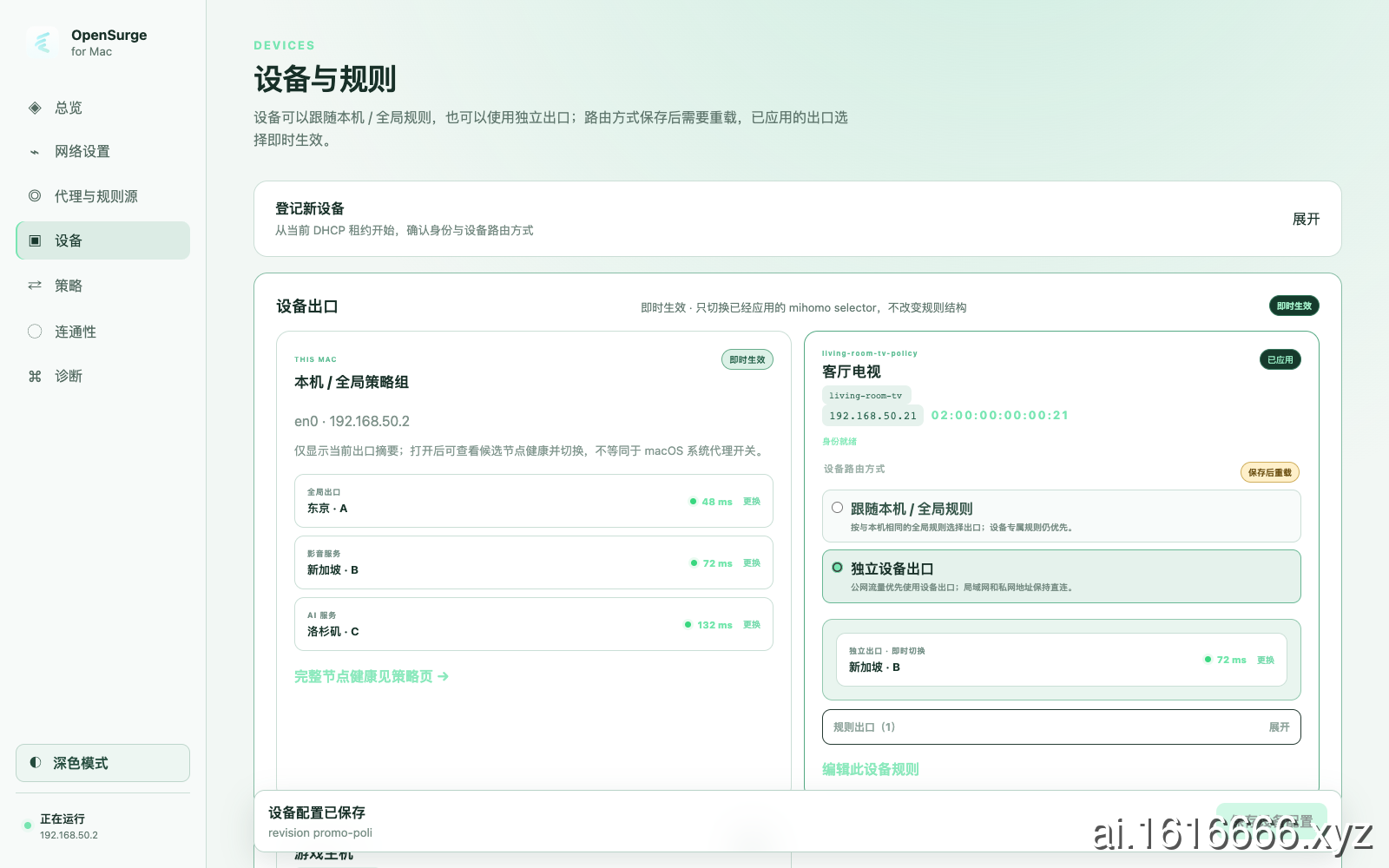The height and width of the screenshot is (868, 1389).
Task: Click the 身份就绪 status text
Action: point(839,442)
